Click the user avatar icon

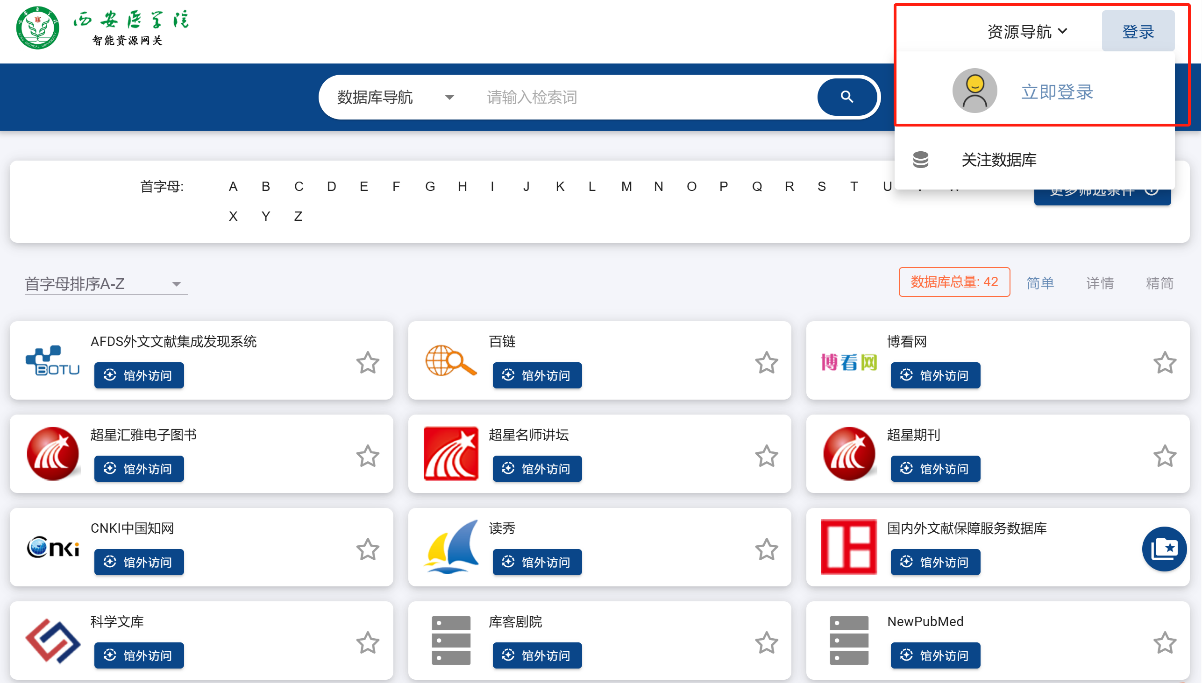click(x=974, y=91)
